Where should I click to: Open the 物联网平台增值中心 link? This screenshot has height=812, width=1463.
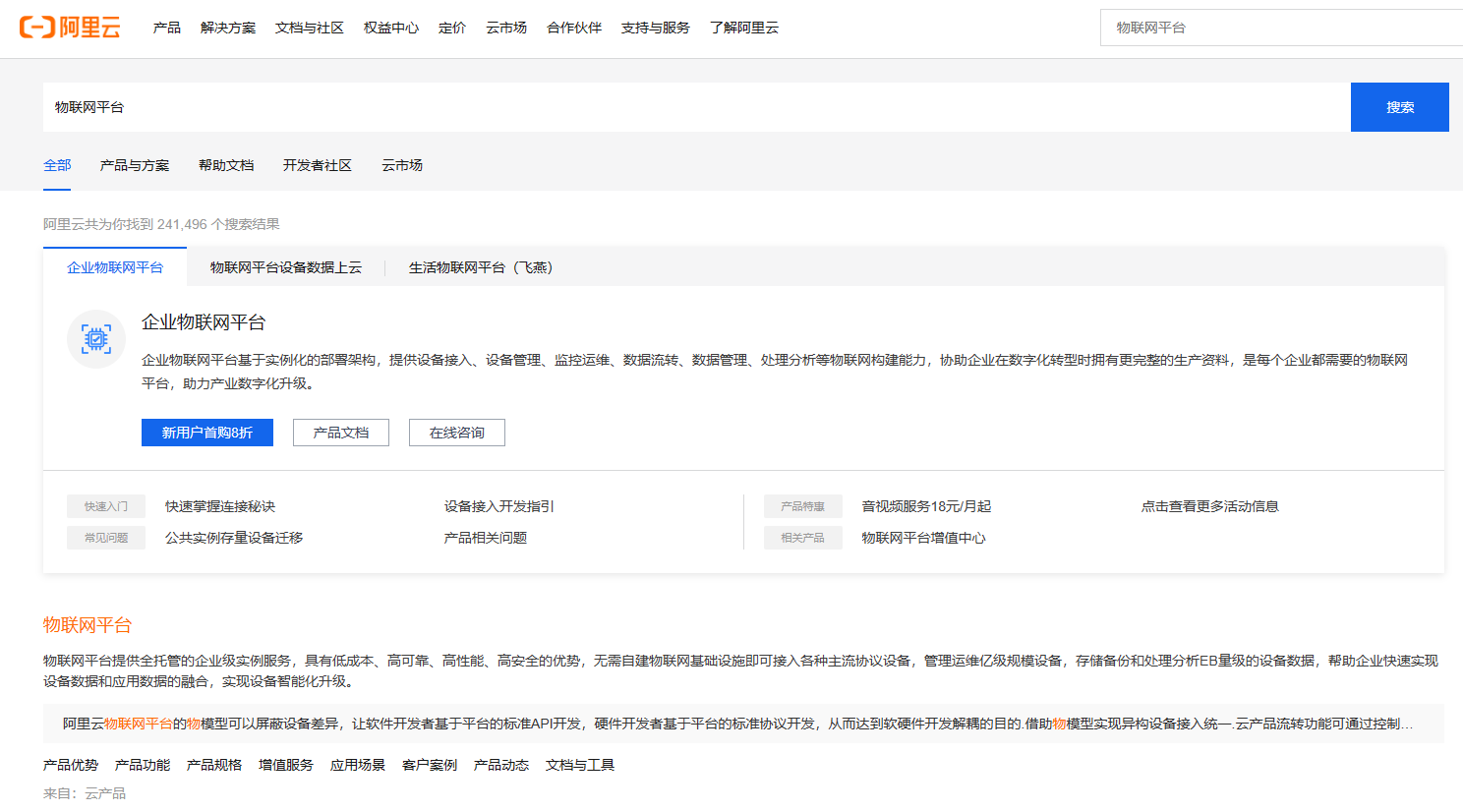click(x=924, y=538)
